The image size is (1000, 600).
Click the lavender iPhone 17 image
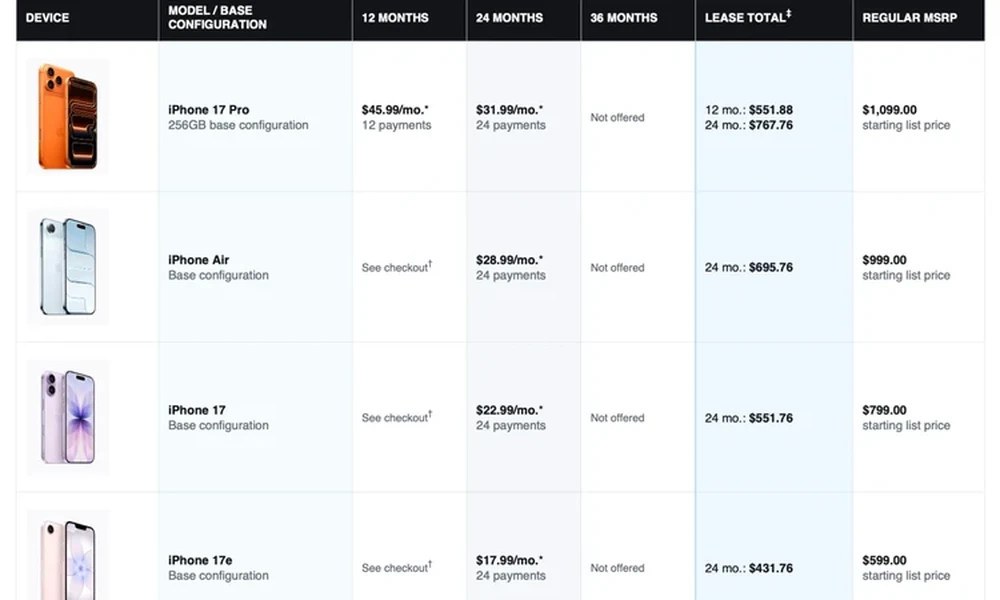(68, 417)
